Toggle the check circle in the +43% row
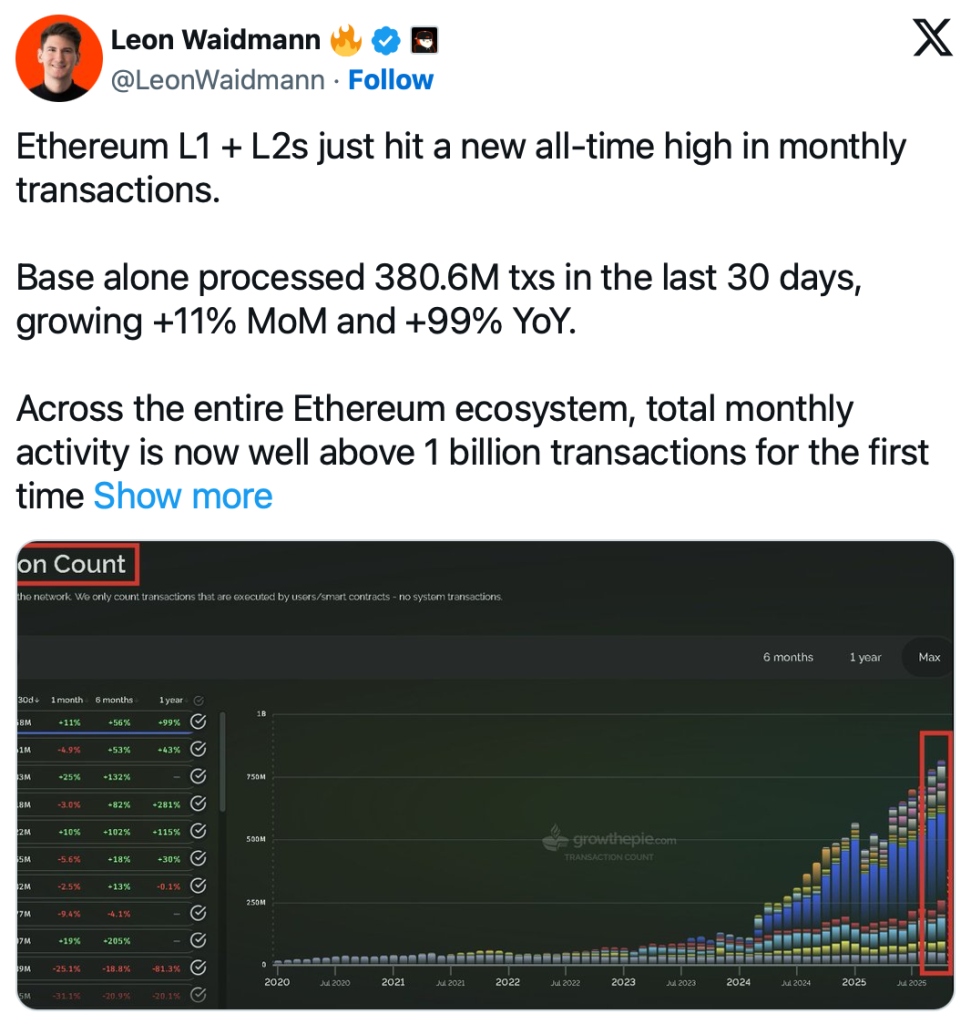This screenshot has height=1024, width=971. [198, 749]
